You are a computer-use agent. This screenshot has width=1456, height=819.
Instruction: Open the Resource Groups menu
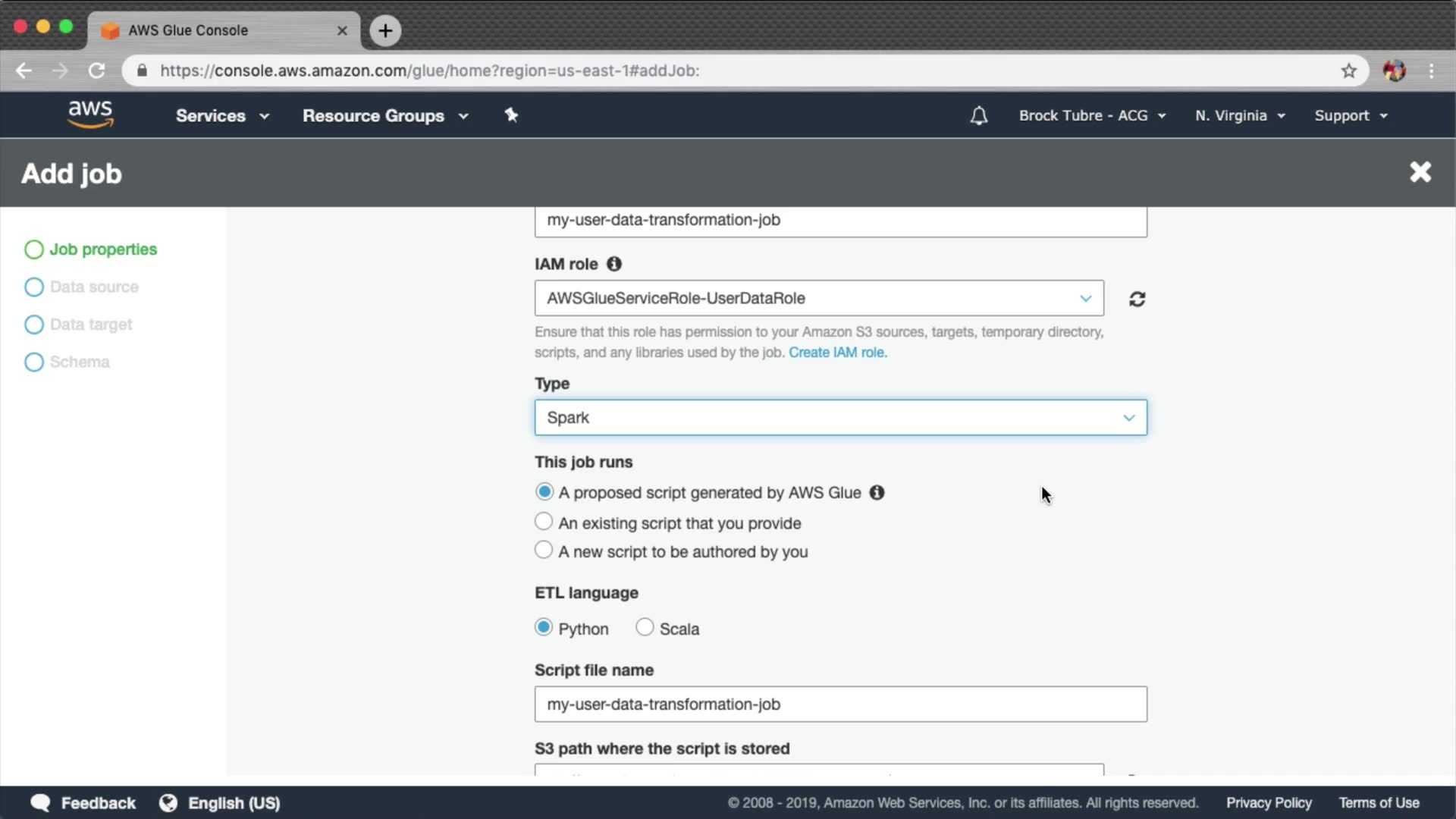(x=384, y=116)
